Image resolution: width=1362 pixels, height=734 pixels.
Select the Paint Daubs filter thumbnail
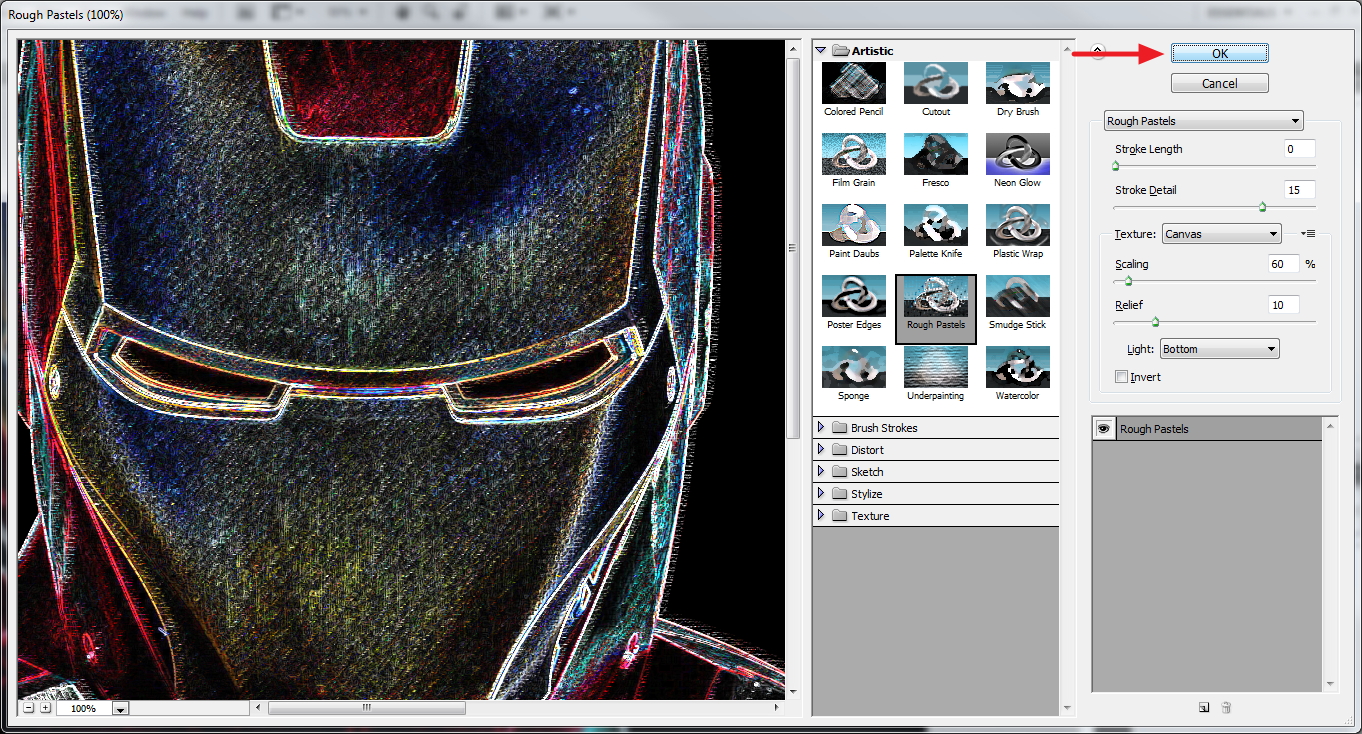coord(854,225)
